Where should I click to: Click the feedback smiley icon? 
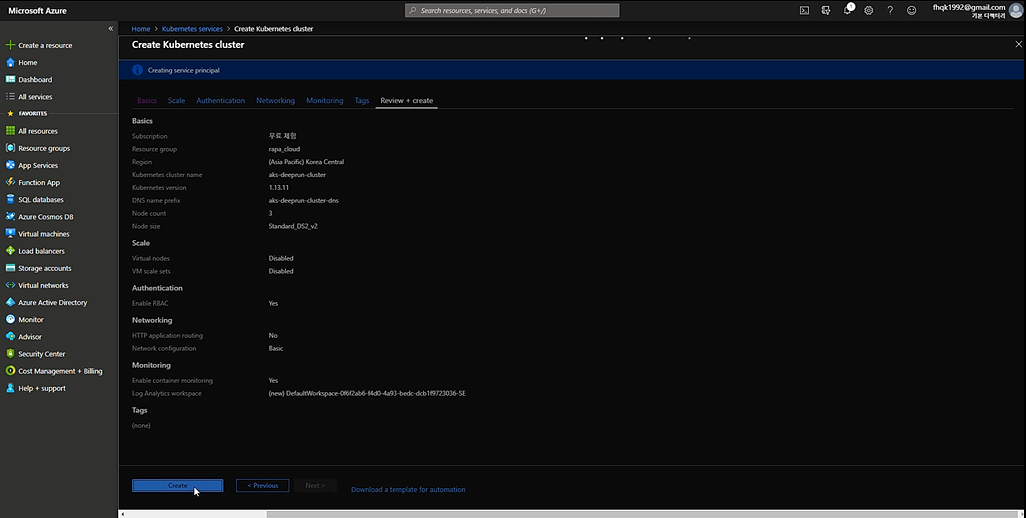click(911, 10)
